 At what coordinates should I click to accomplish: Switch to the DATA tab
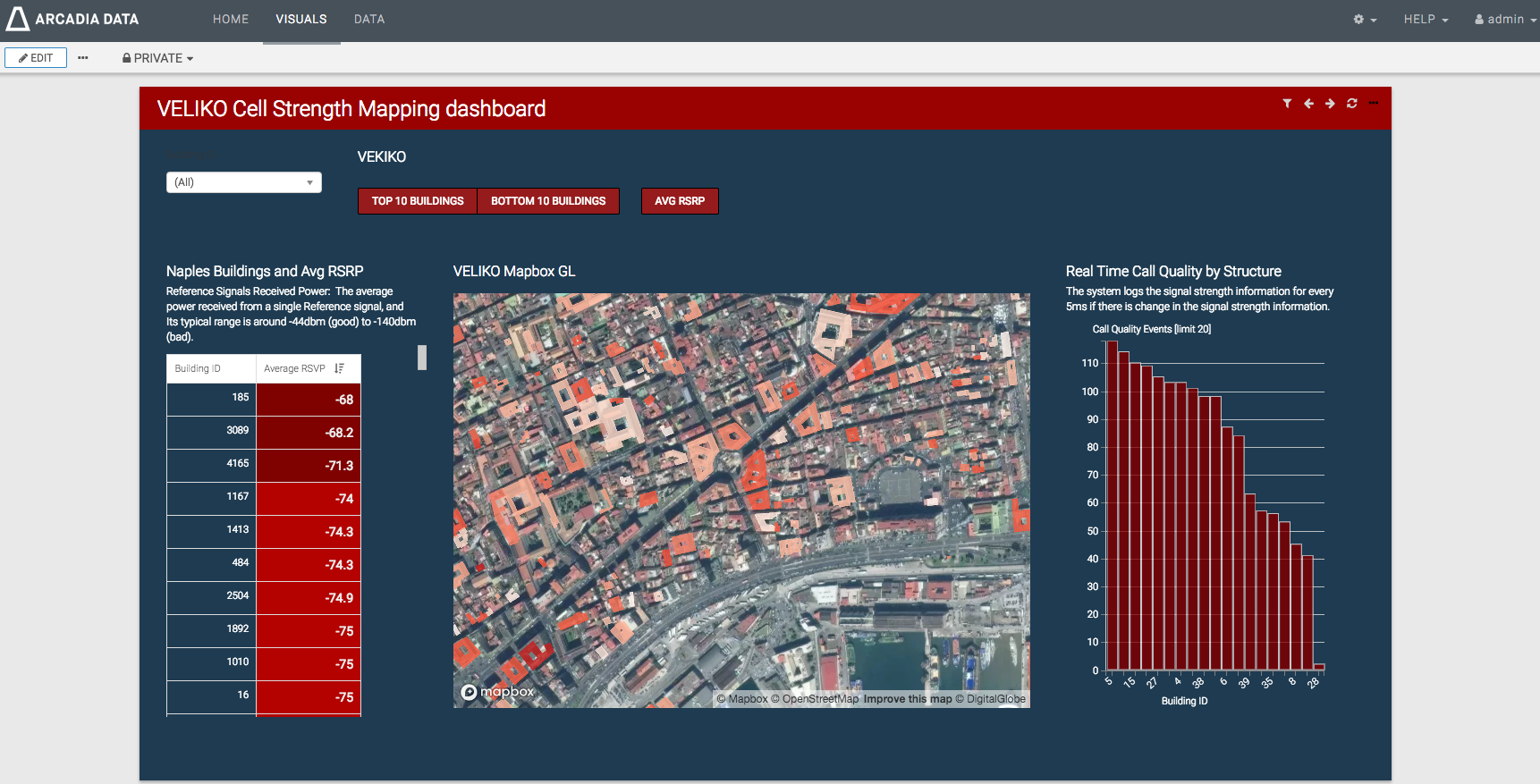(368, 20)
